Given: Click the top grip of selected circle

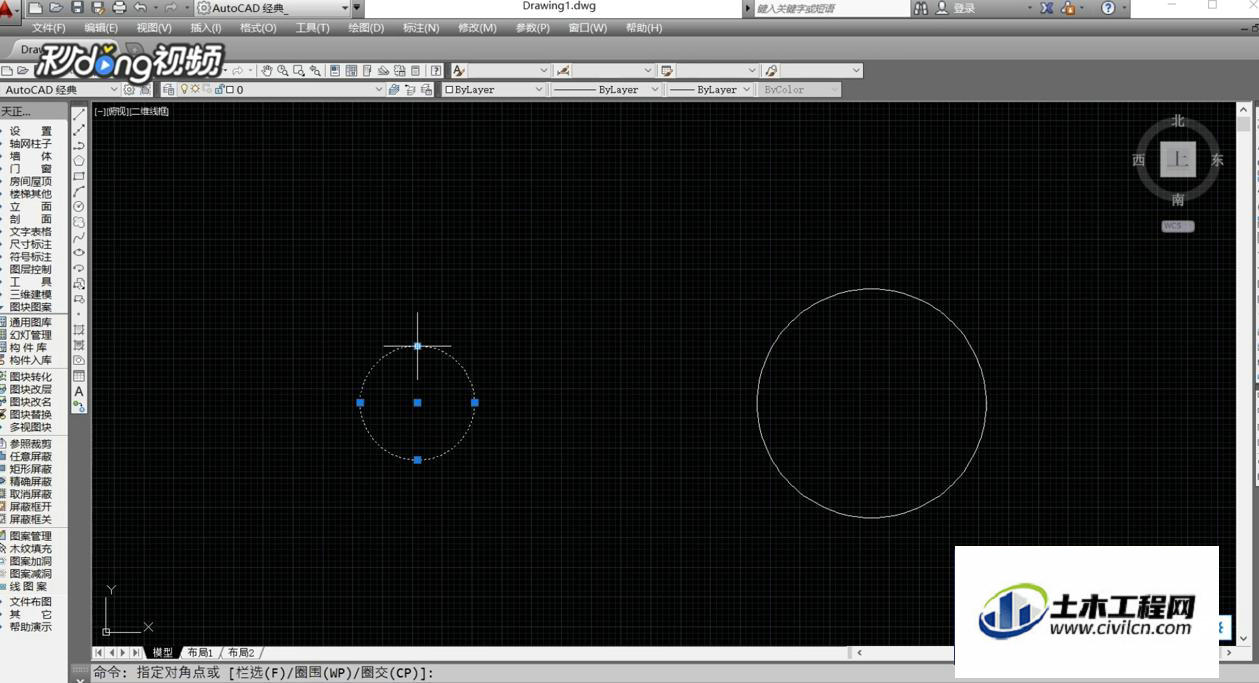Looking at the screenshot, I should (x=417, y=346).
